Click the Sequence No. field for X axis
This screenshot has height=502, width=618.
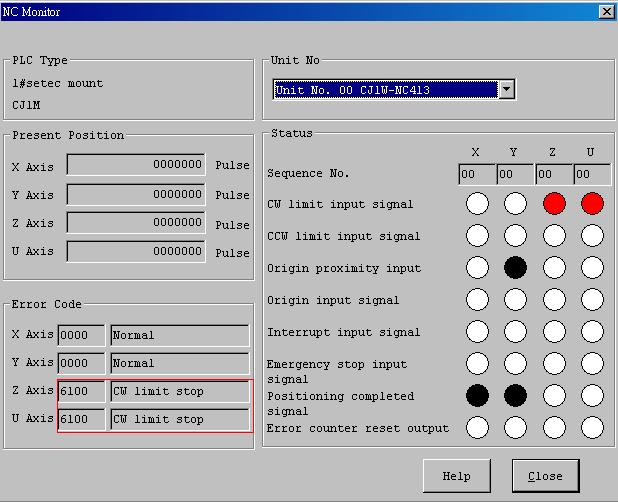pos(476,174)
